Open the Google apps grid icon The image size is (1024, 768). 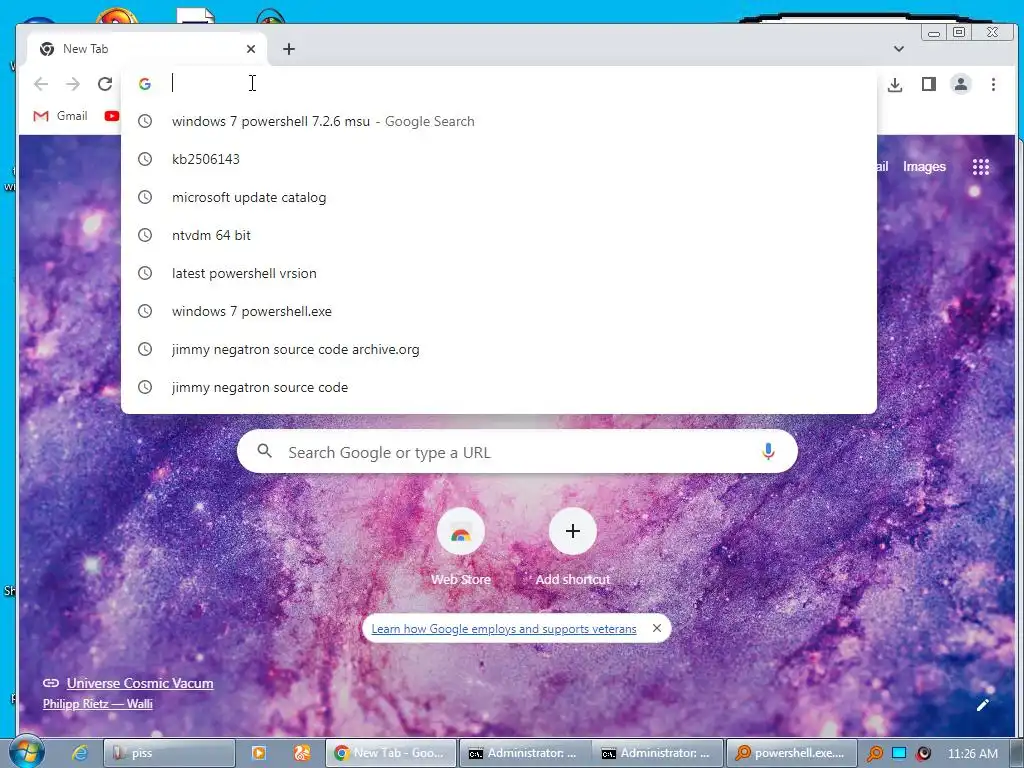981,167
